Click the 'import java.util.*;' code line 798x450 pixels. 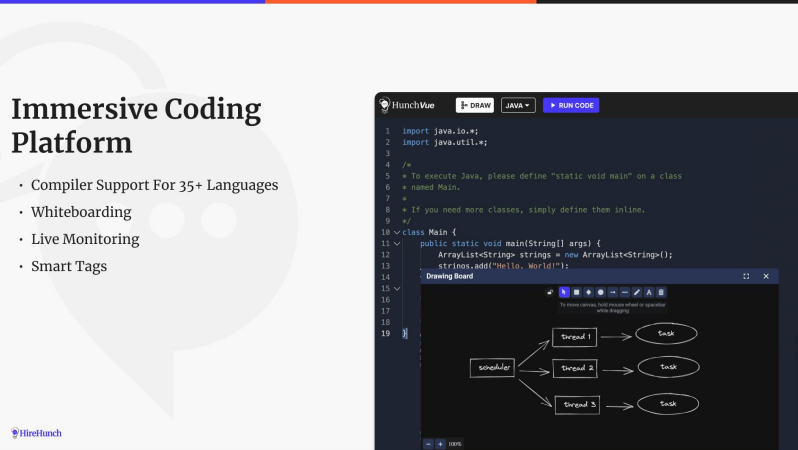point(445,143)
